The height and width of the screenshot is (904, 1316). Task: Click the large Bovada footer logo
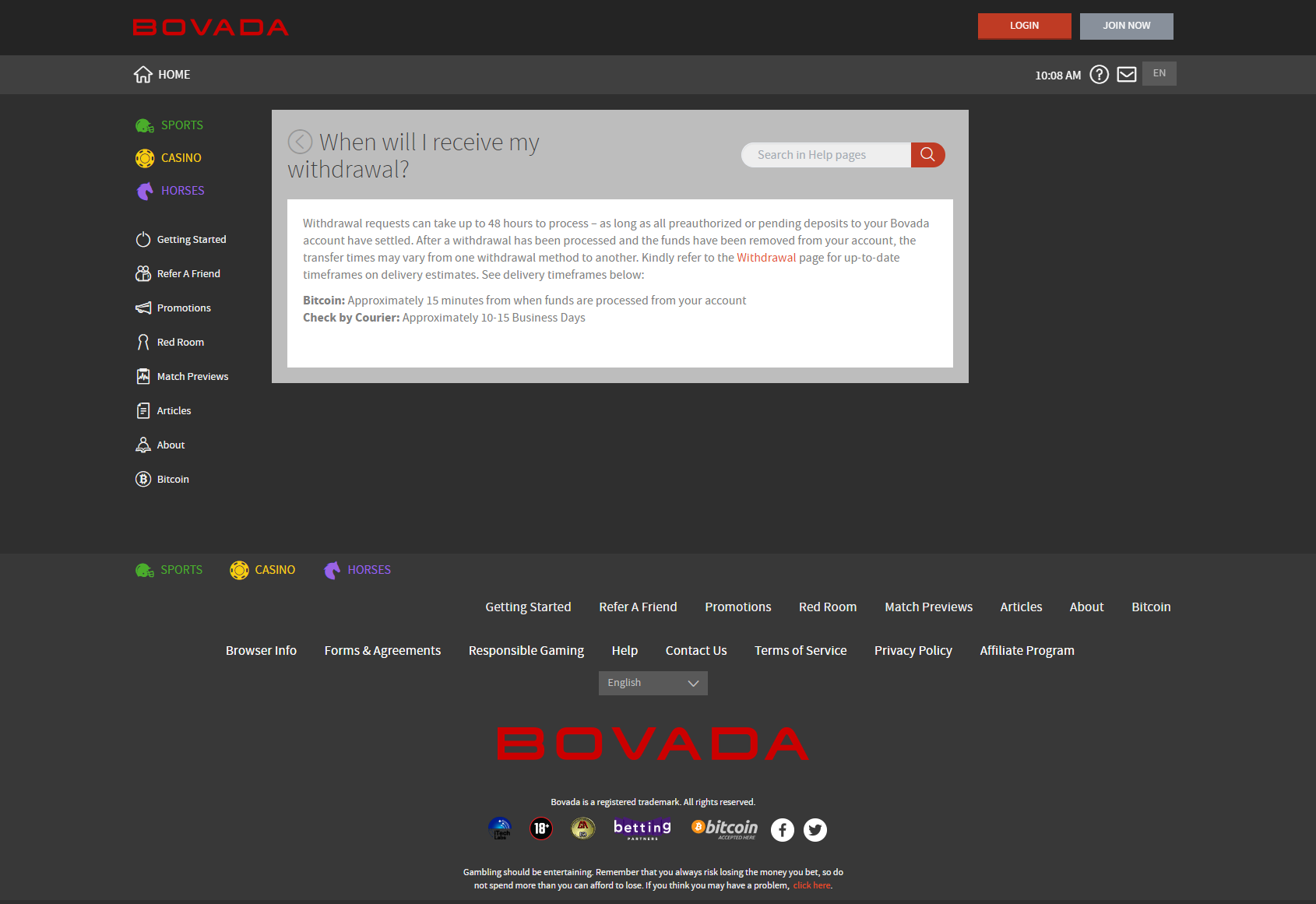point(653,744)
